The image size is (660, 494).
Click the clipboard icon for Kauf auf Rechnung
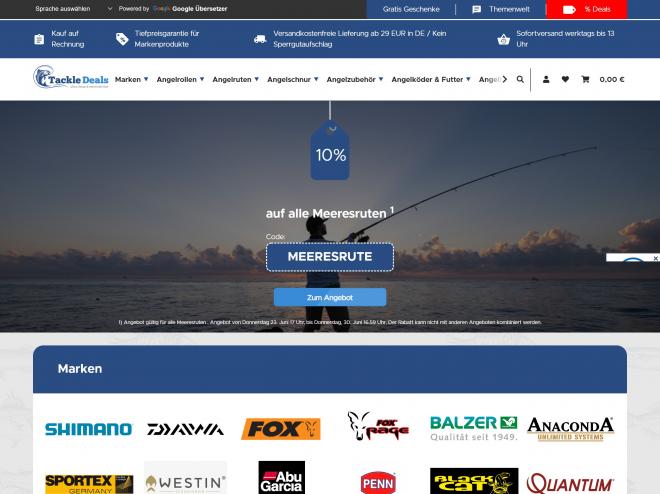[x=39, y=39]
